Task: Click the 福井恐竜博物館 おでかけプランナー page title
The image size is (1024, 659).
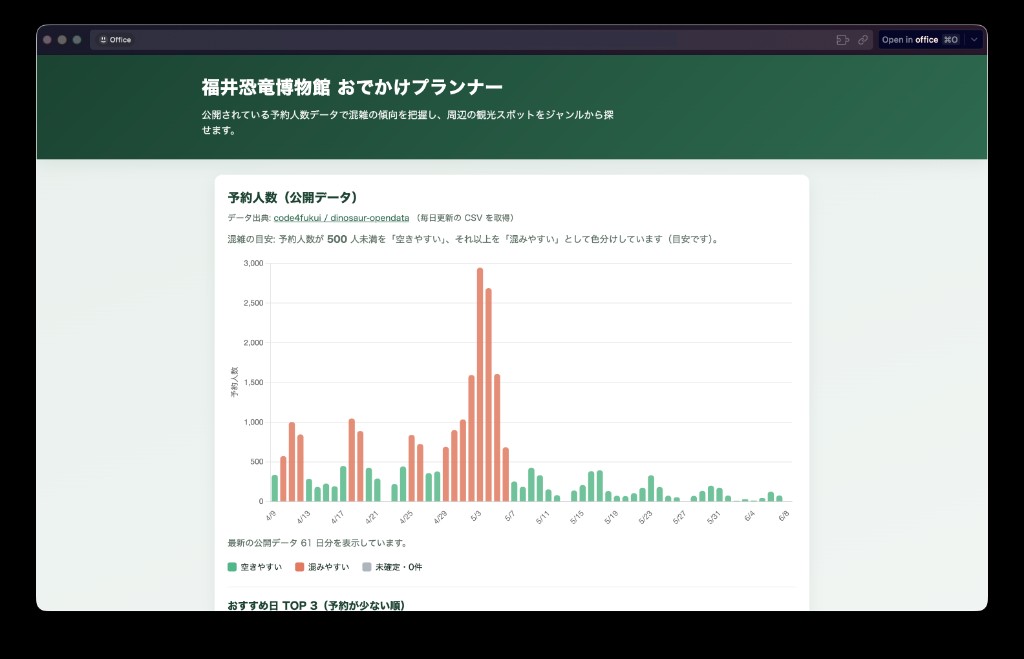Action: click(352, 87)
